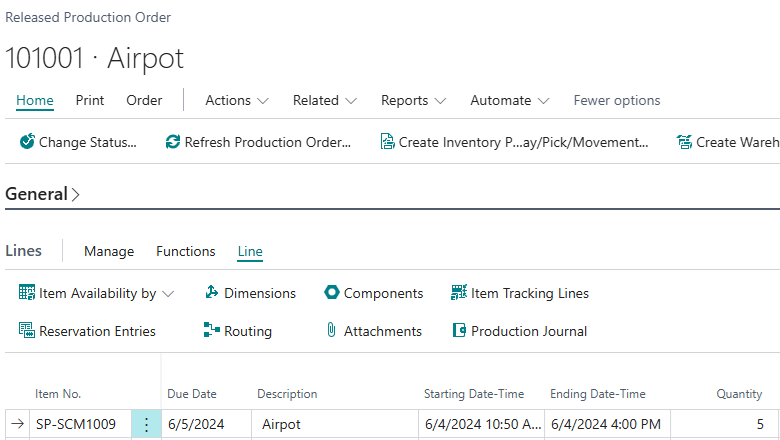Viewport: 780px width, 440px height.
Task: Click the Routing icon
Action: pyautogui.click(x=211, y=331)
